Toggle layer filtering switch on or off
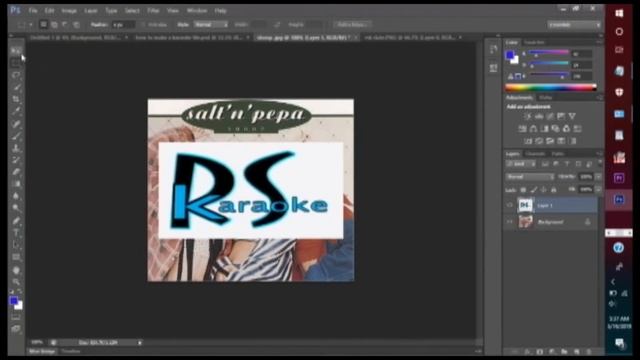The height and width of the screenshot is (360, 640). (600, 163)
